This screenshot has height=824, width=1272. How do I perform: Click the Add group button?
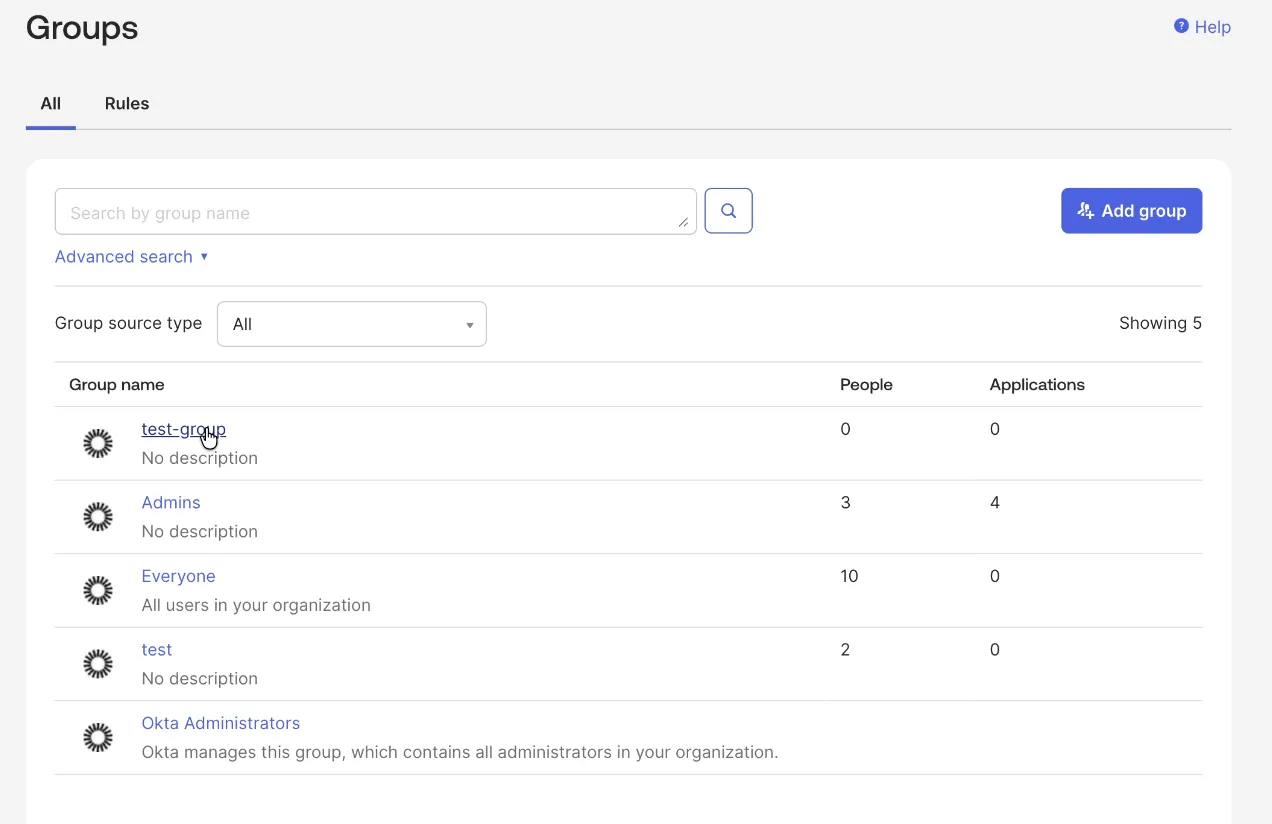(x=1132, y=211)
